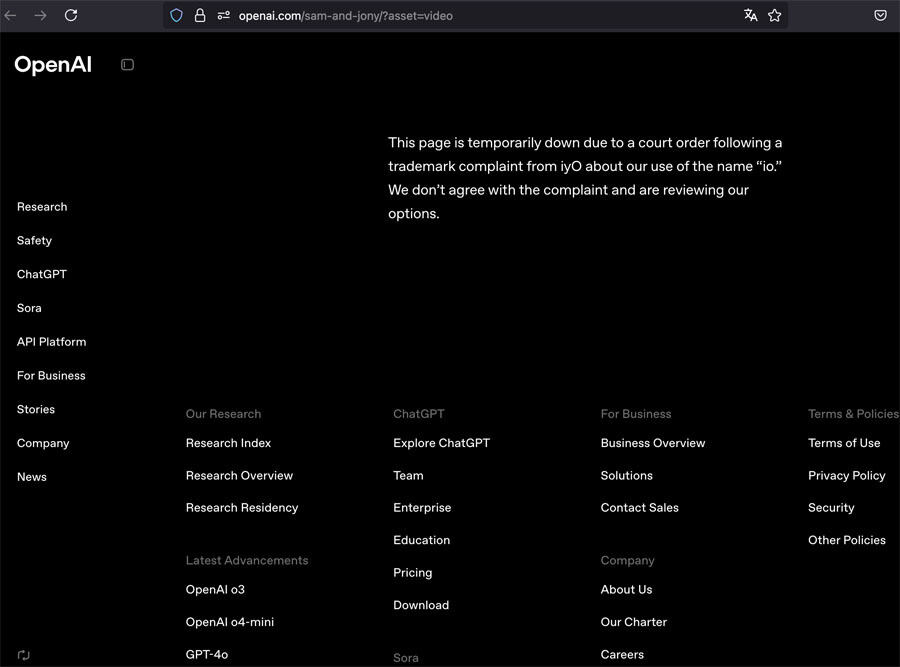900x667 pixels.
Task: Open the OpenAI o3 footer link
Action: point(215,590)
